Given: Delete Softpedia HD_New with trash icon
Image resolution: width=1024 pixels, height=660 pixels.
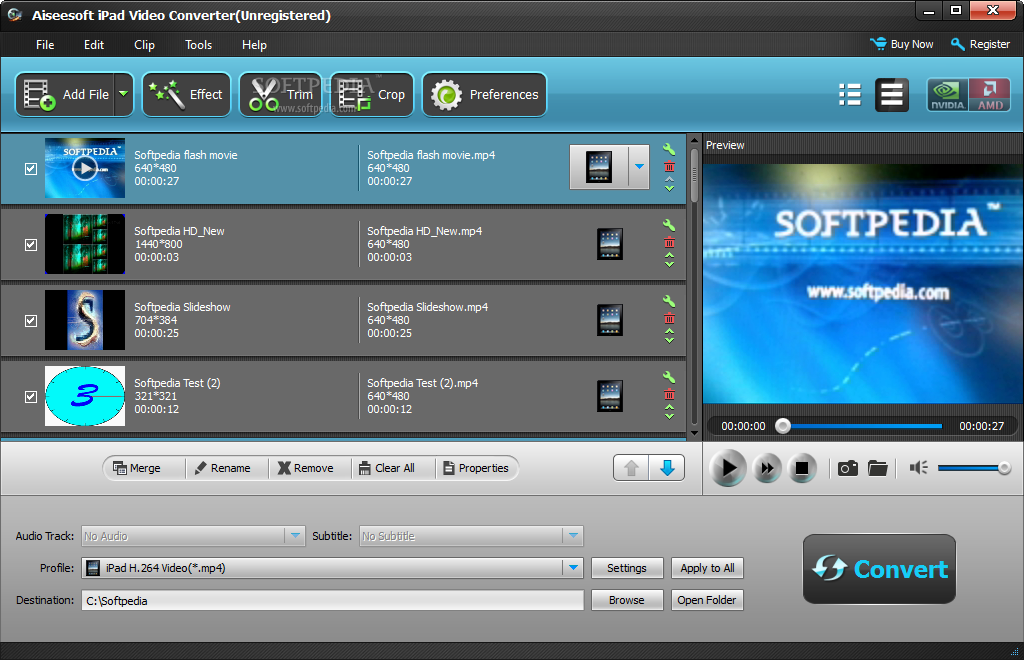Looking at the screenshot, I should coord(669,243).
